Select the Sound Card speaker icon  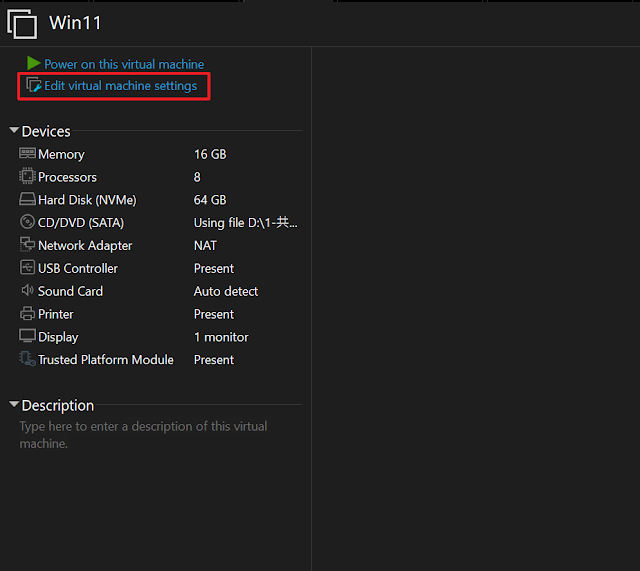[27, 290]
